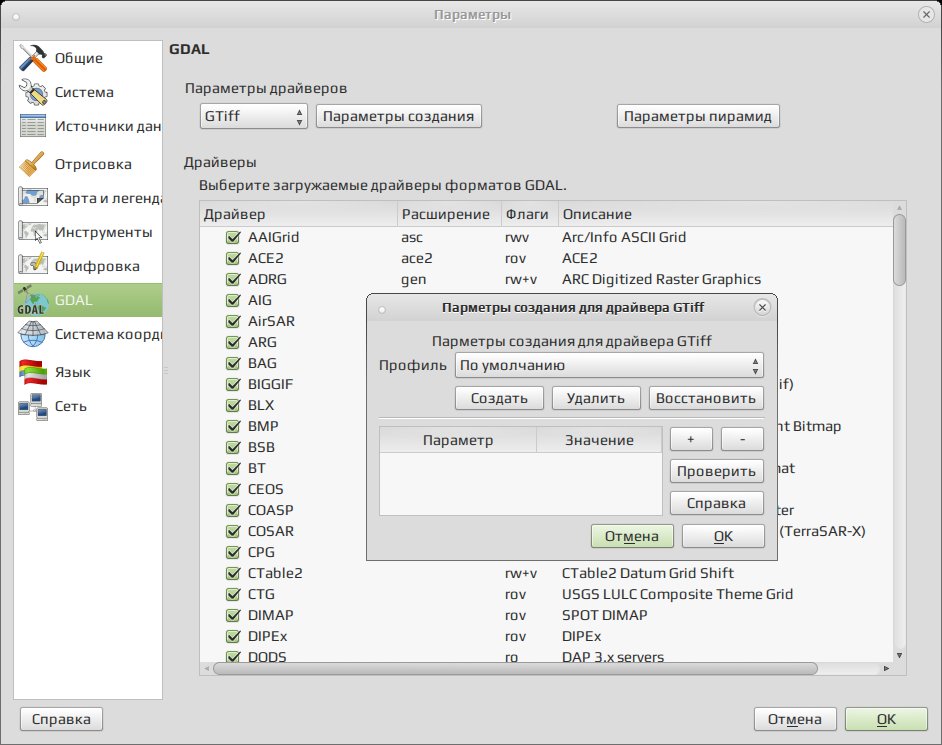Open the Система section icon
942x745 pixels.
point(32,92)
